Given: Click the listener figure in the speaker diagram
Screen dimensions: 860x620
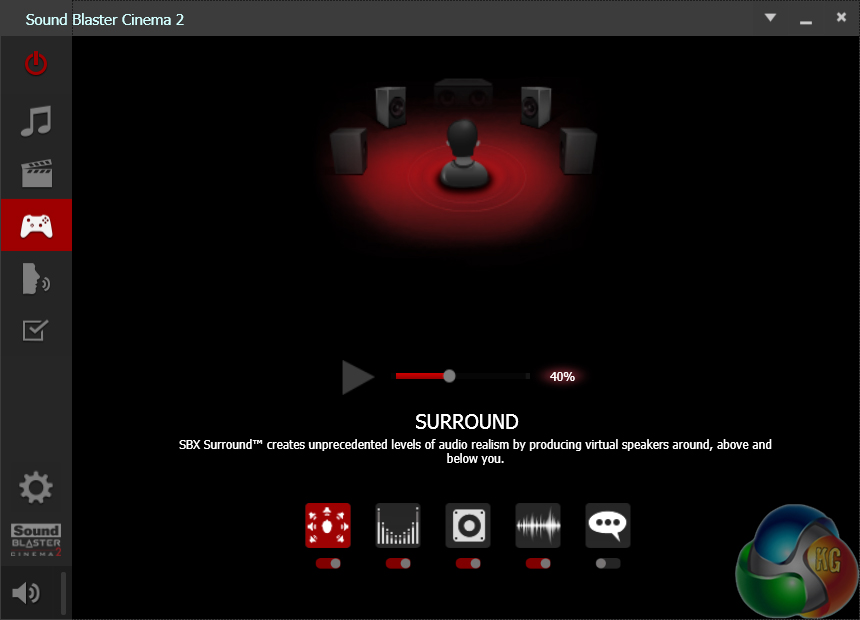Looking at the screenshot, I should (464, 155).
